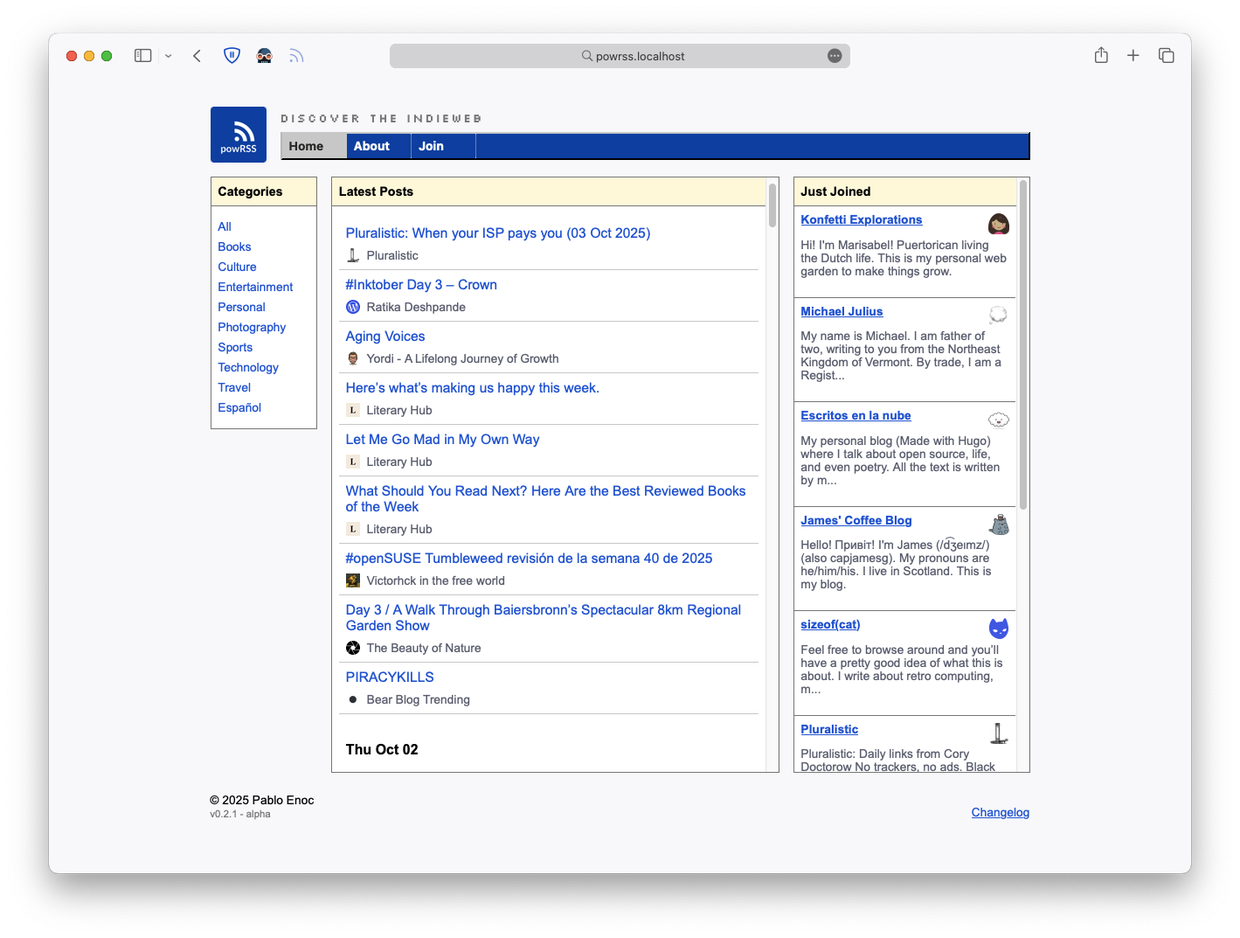Open the Join tab
This screenshot has height=938, width=1240.
pyautogui.click(x=431, y=146)
